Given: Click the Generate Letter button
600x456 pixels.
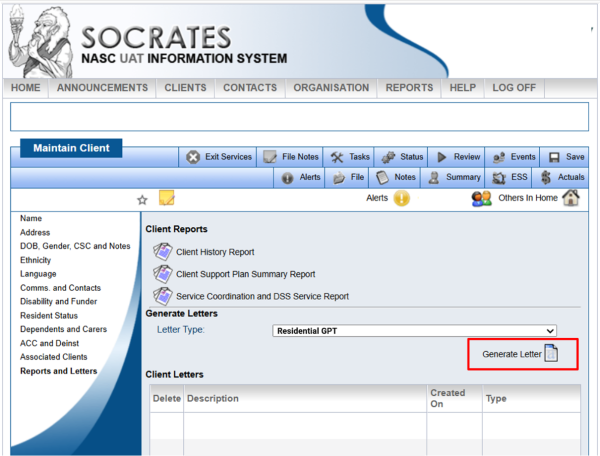Looking at the screenshot, I should coord(520,354).
